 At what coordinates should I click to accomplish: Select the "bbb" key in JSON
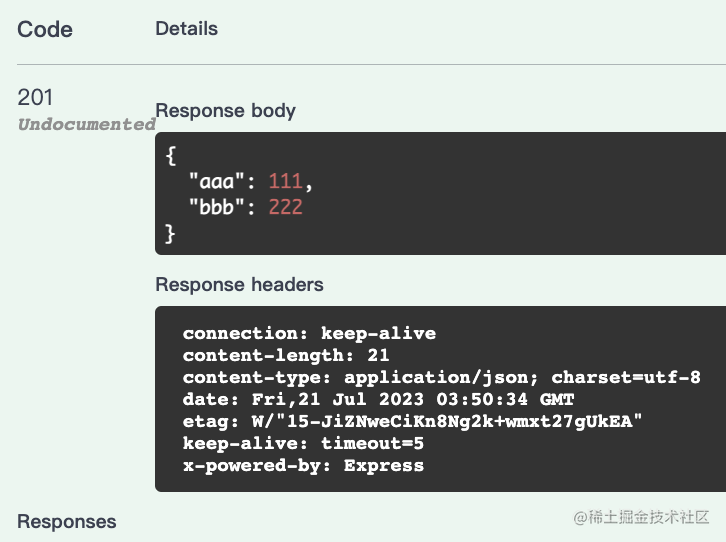click(216, 207)
